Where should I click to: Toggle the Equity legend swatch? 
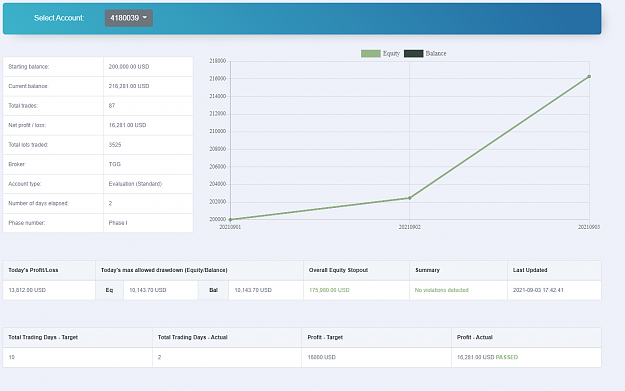(371, 53)
